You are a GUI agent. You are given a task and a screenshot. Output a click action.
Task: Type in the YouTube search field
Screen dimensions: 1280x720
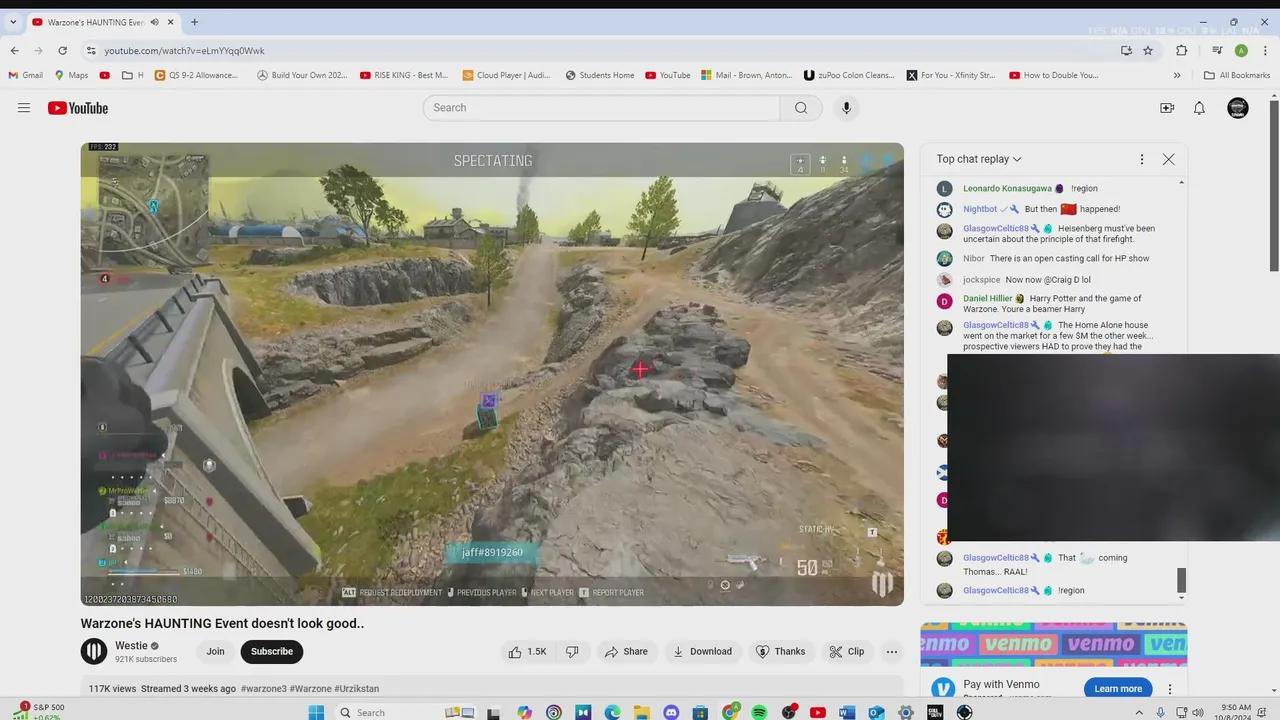(x=602, y=108)
